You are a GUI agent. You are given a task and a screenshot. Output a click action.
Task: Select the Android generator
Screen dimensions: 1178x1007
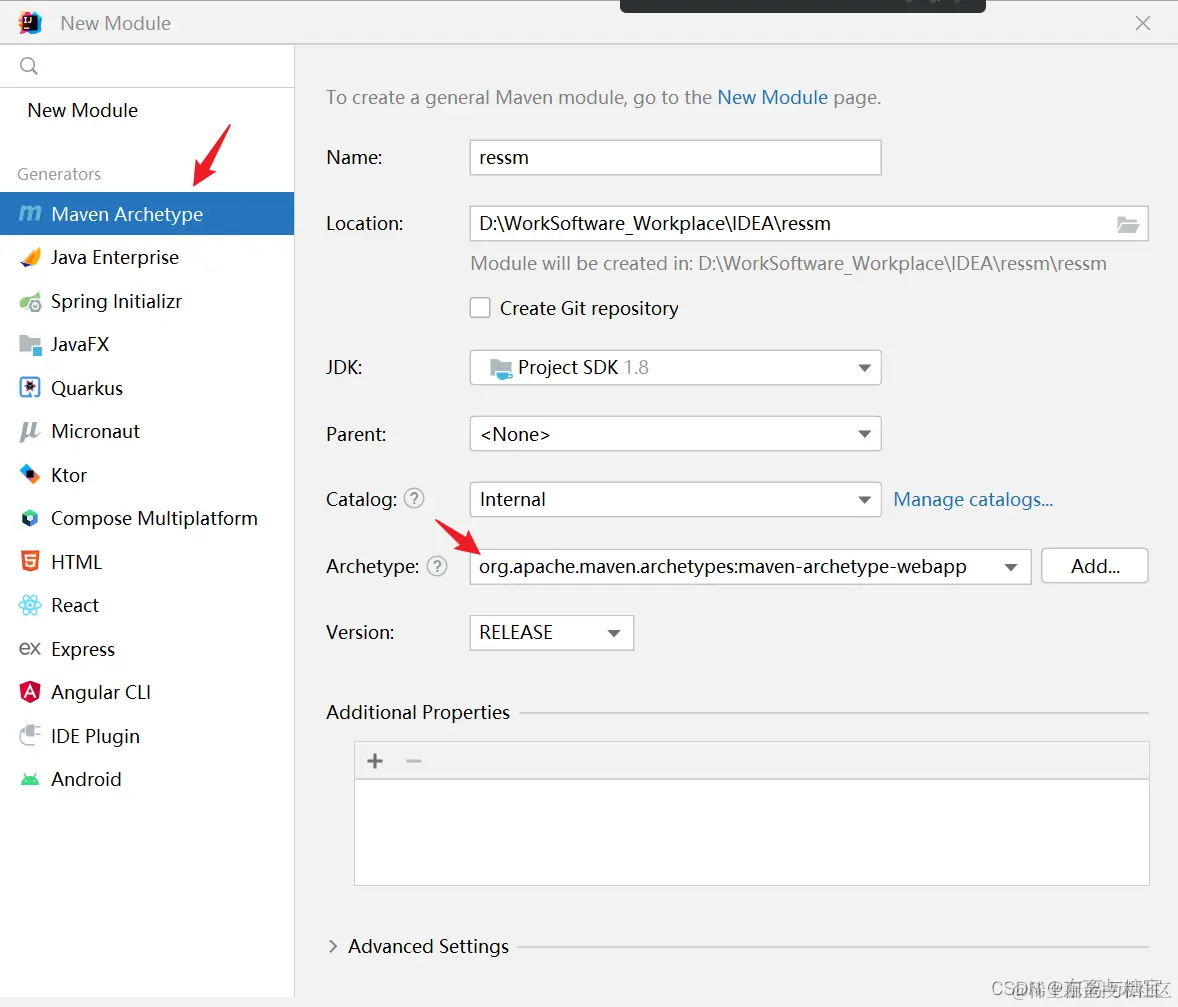point(146,779)
